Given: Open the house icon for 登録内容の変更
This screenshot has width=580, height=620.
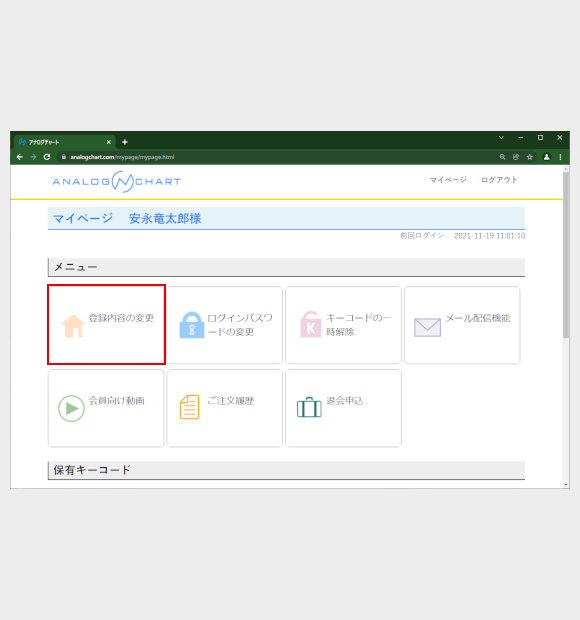Looking at the screenshot, I should pyautogui.click(x=73, y=326).
